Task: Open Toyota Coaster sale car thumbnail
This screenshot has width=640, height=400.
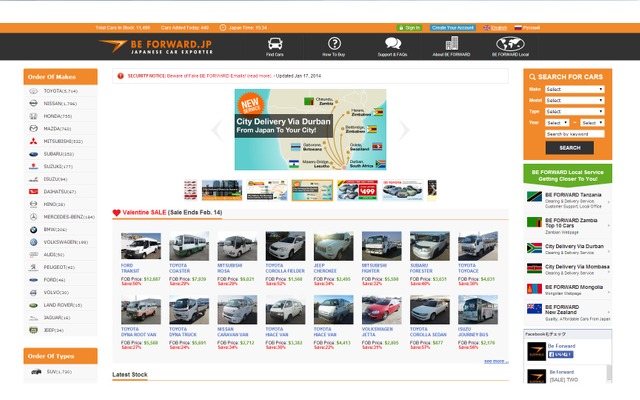Action: 189,246
